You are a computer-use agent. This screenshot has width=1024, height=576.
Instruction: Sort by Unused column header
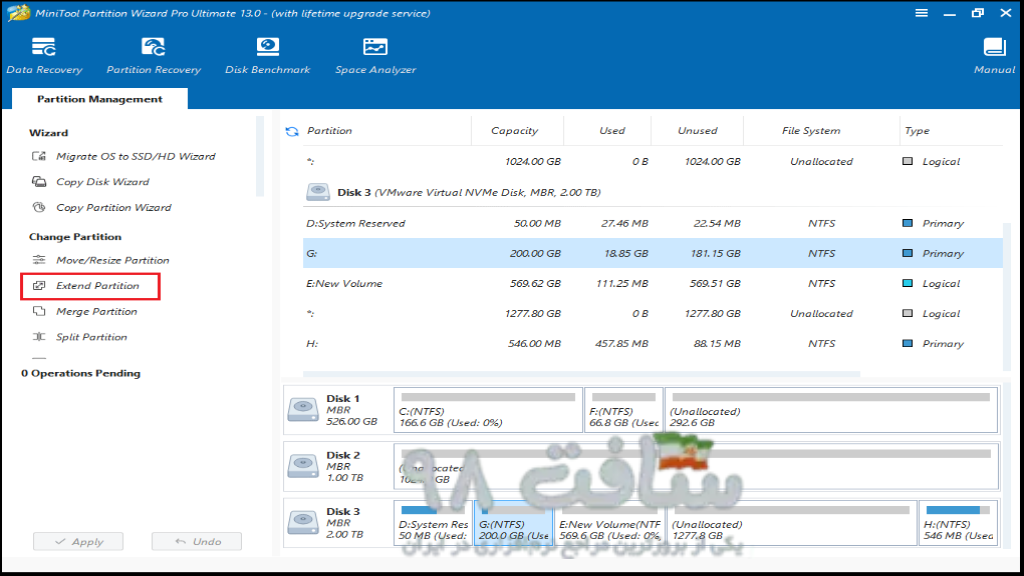pos(697,131)
